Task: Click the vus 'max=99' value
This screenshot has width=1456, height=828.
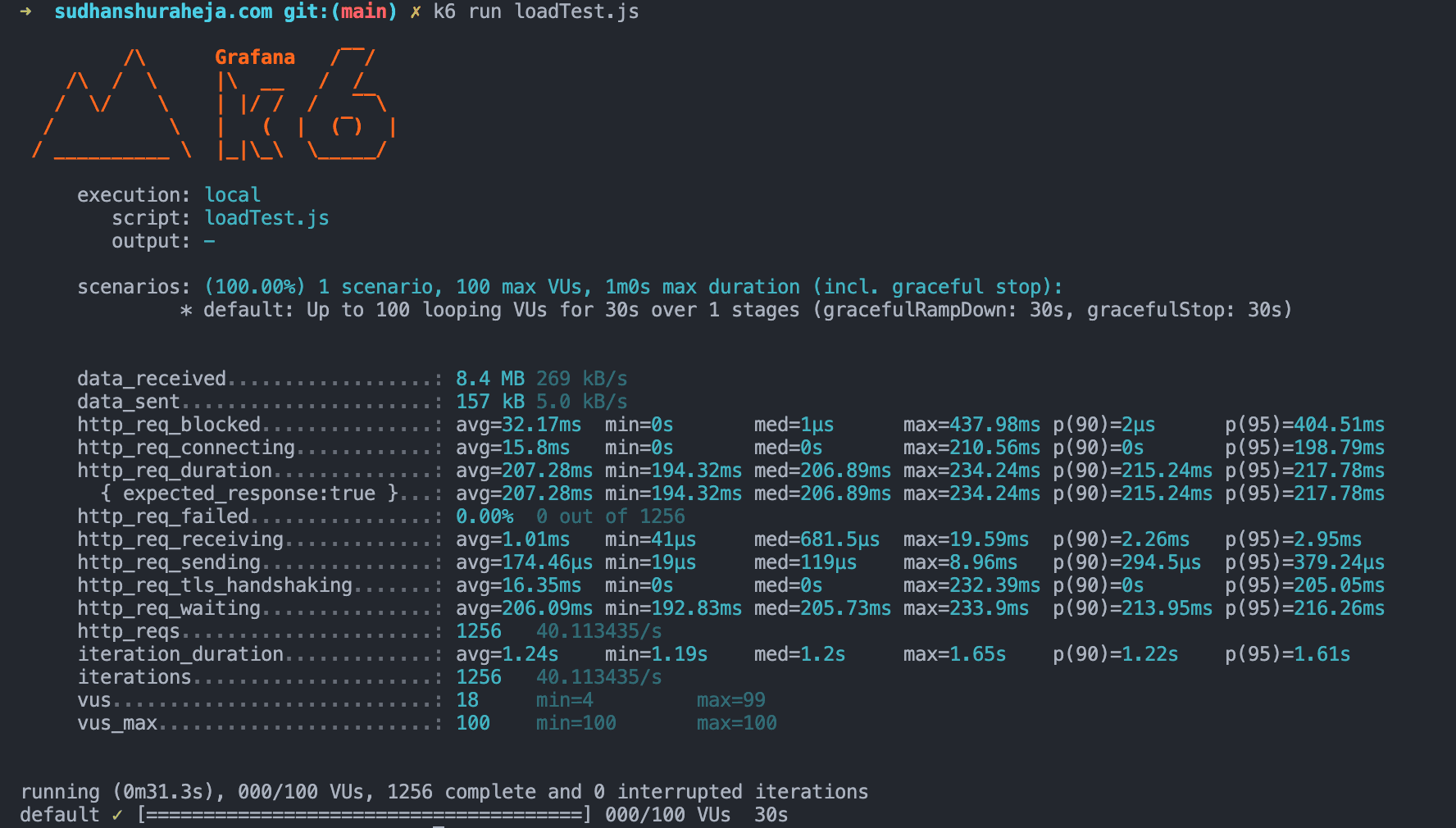Action: [x=731, y=700]
